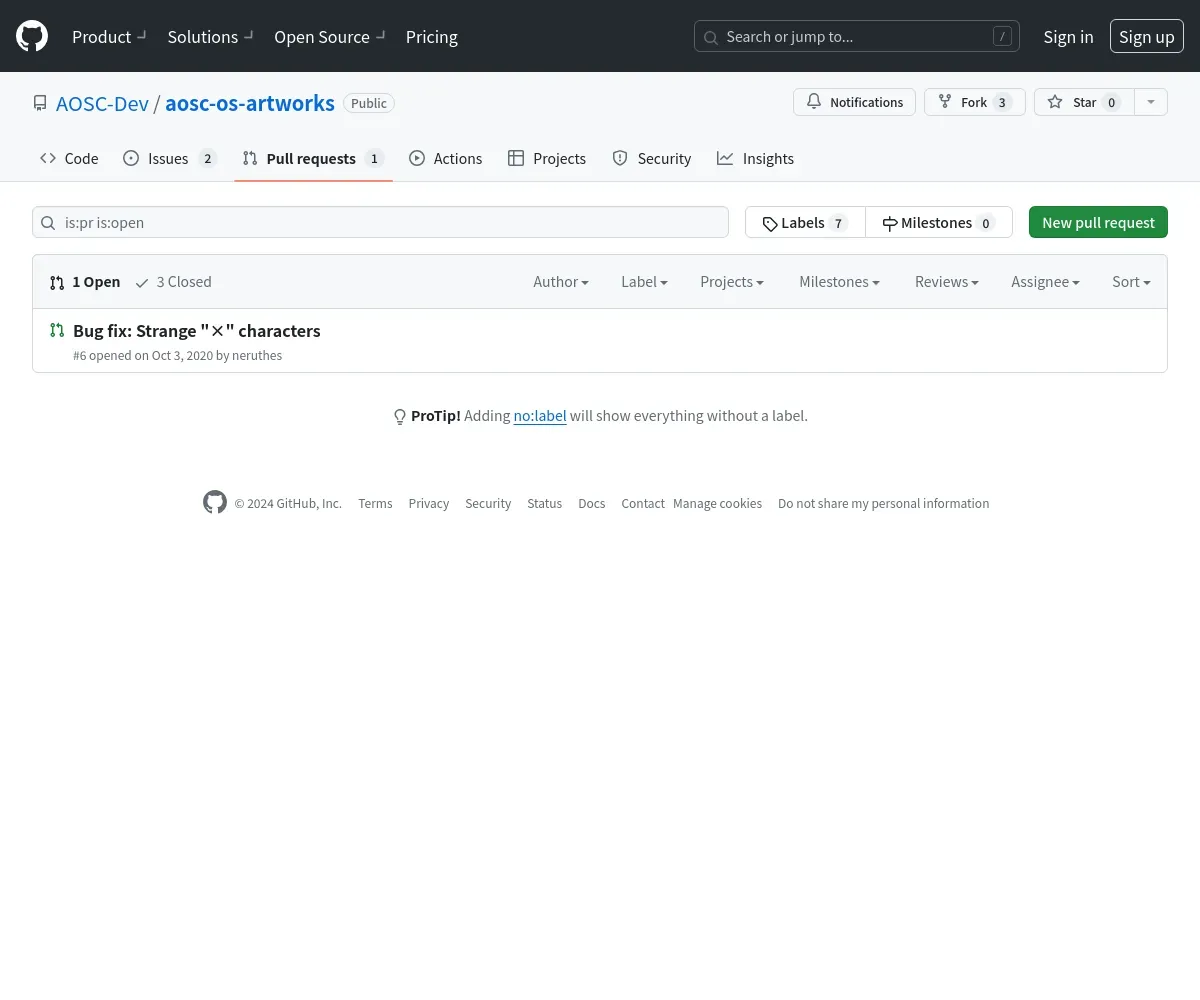Image resolution: width=1200 pixels, height=1000 pixels.
Task: Click the slash shortcut key icon in search
Action: tap(1002, 37)
